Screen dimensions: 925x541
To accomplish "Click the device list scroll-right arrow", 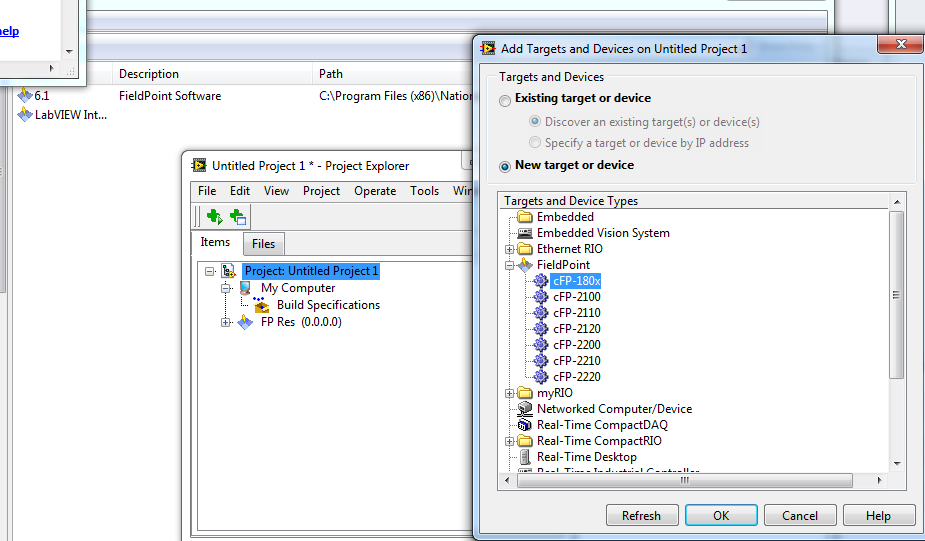I will click(879, 480).
